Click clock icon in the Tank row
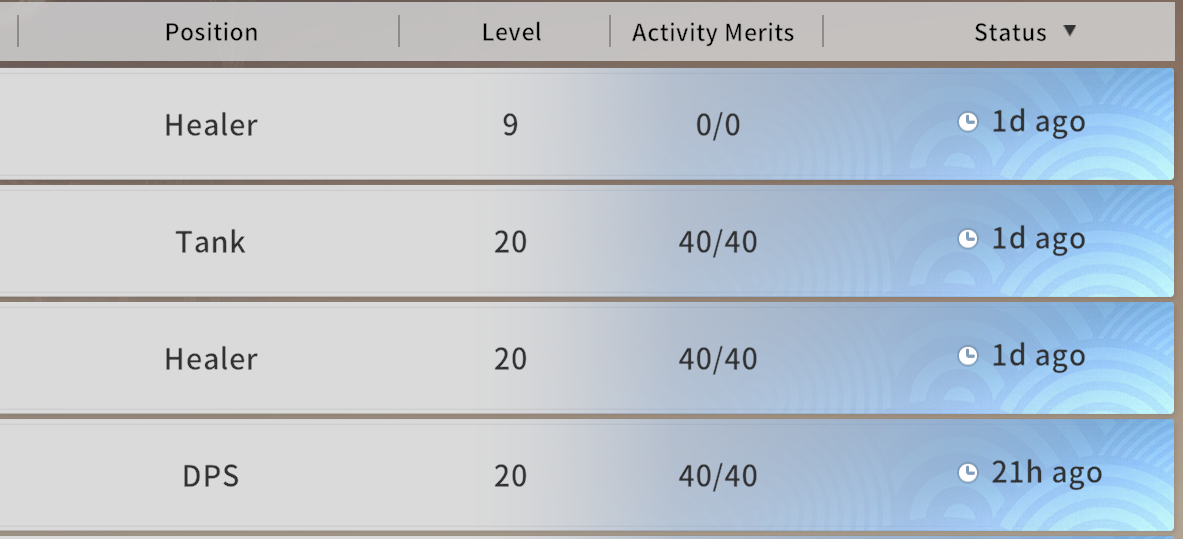The height and width of the screenshot is (539, 1183). tap(967, 239)
